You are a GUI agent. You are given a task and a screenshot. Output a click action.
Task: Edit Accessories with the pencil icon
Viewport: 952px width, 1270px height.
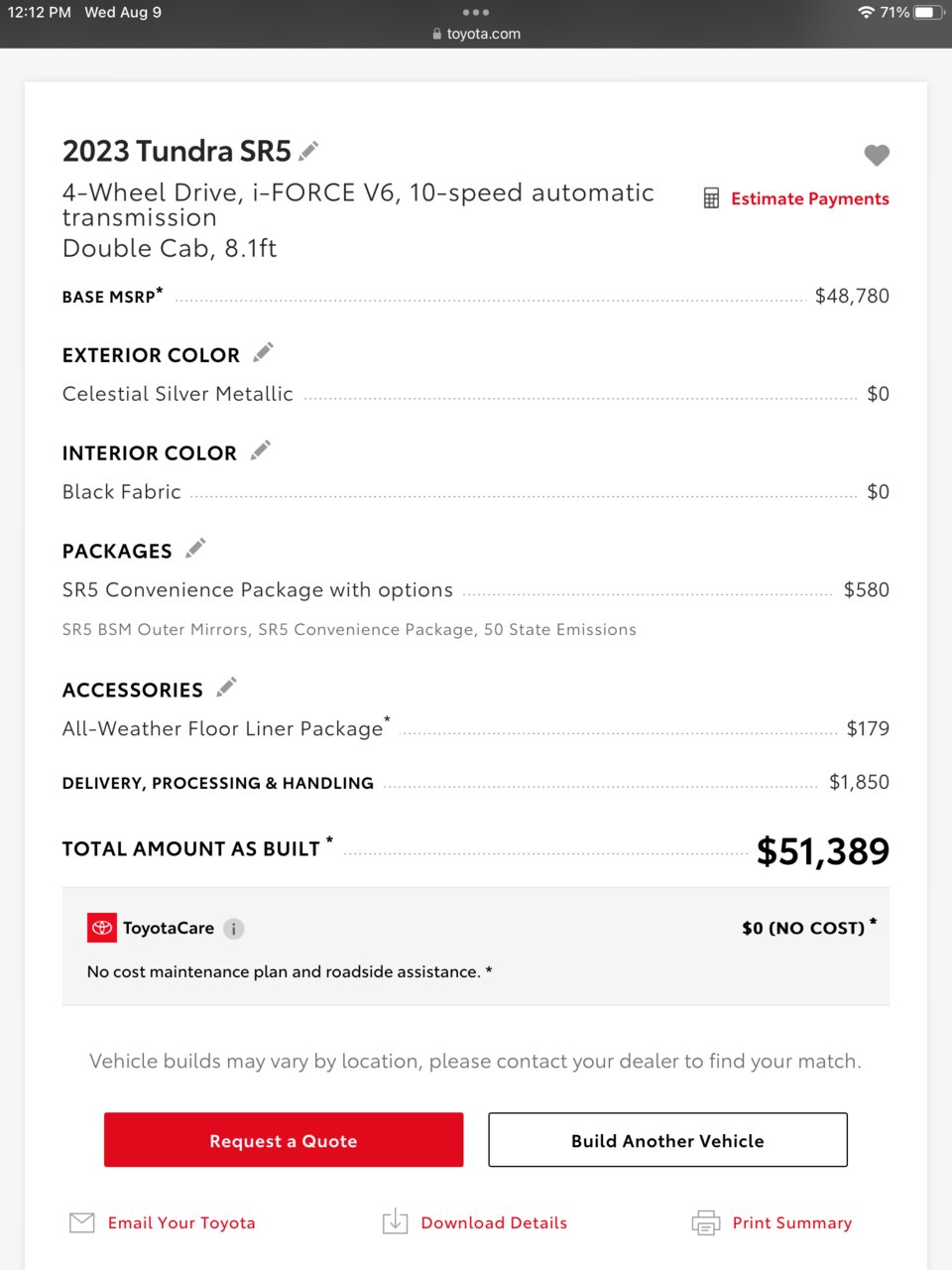pyautogui.click(x=226, y=687)
